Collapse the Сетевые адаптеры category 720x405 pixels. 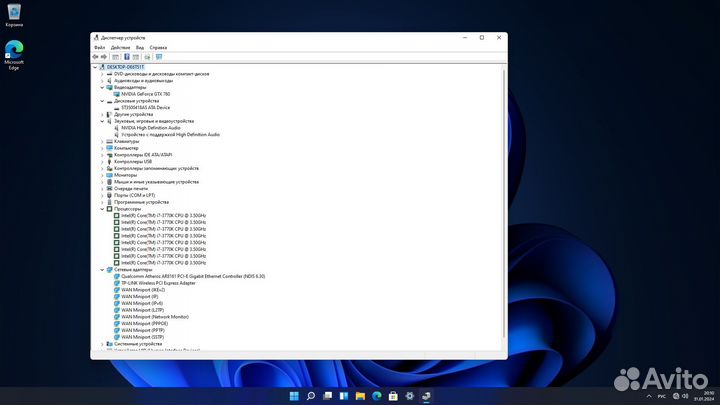[x=102, y=270]
